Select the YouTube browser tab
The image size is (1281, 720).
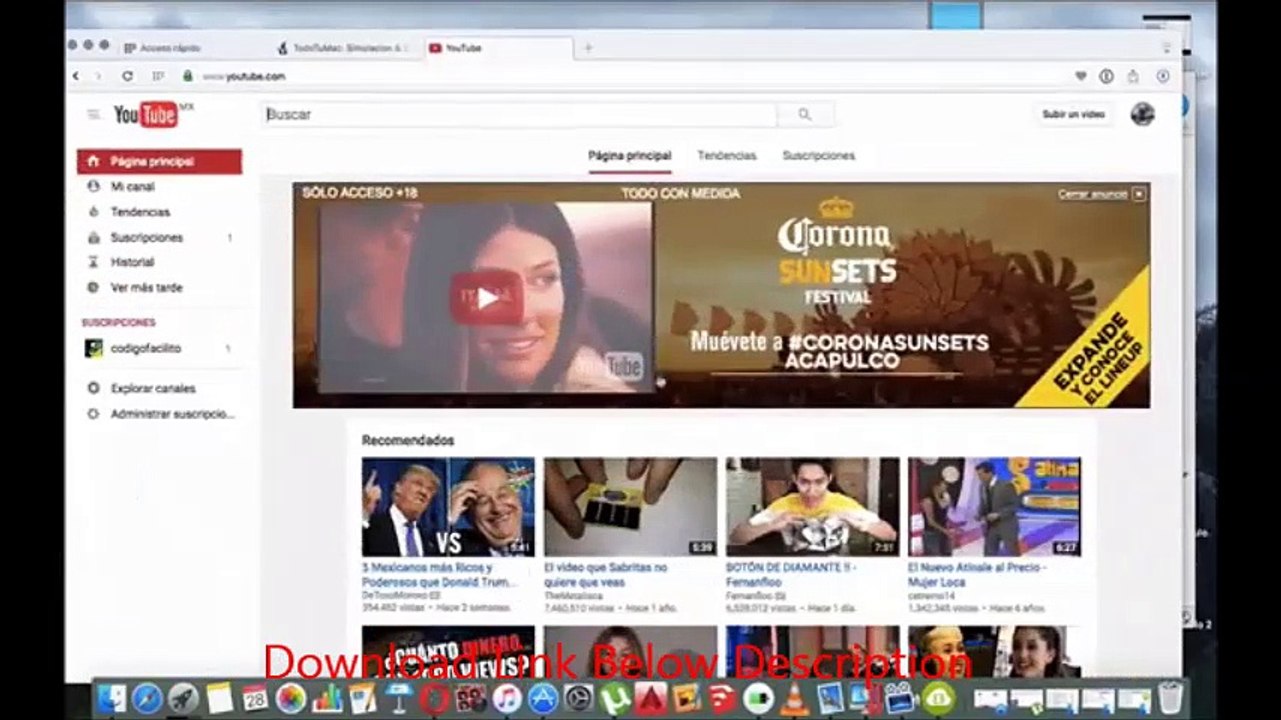point(498,48)
